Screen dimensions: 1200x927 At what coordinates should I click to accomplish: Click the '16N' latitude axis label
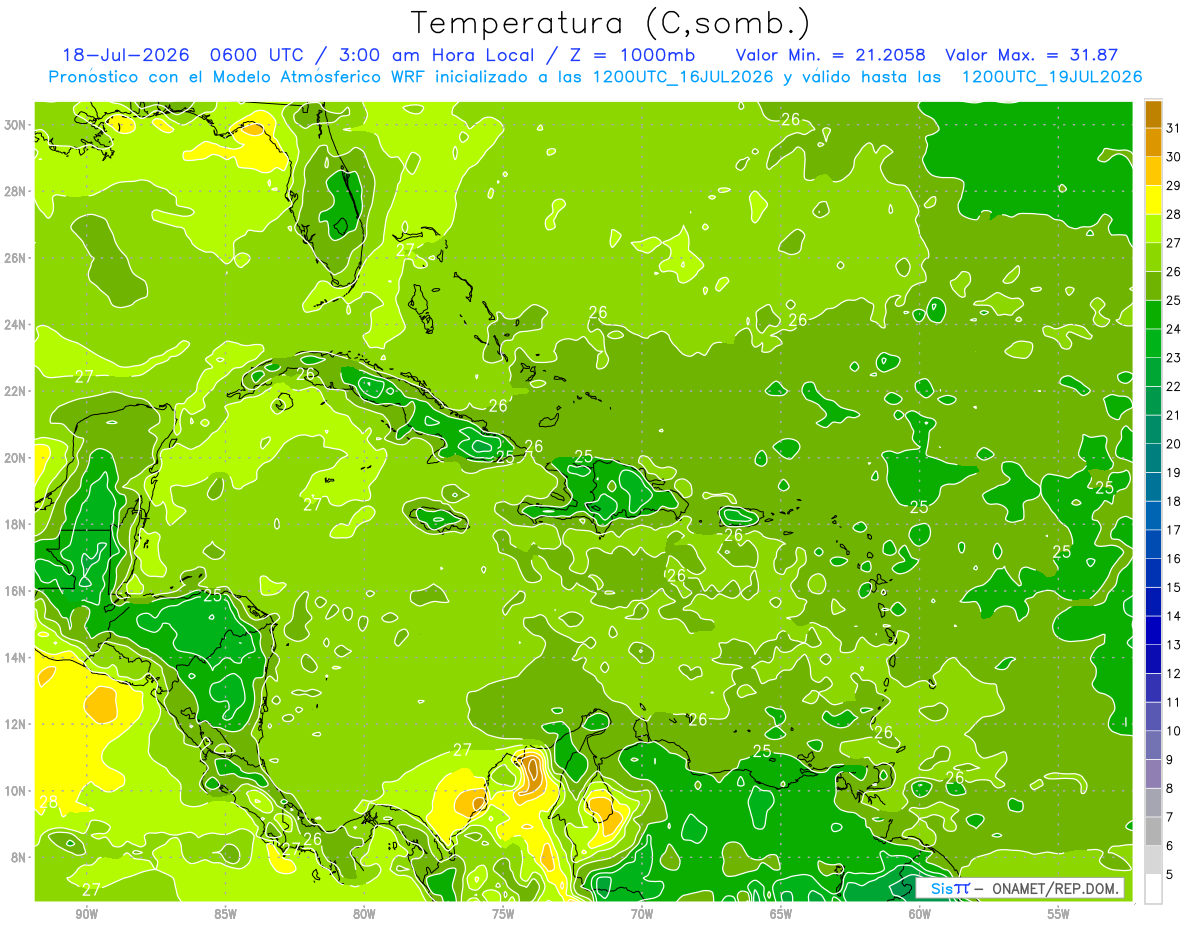[15, 591]
